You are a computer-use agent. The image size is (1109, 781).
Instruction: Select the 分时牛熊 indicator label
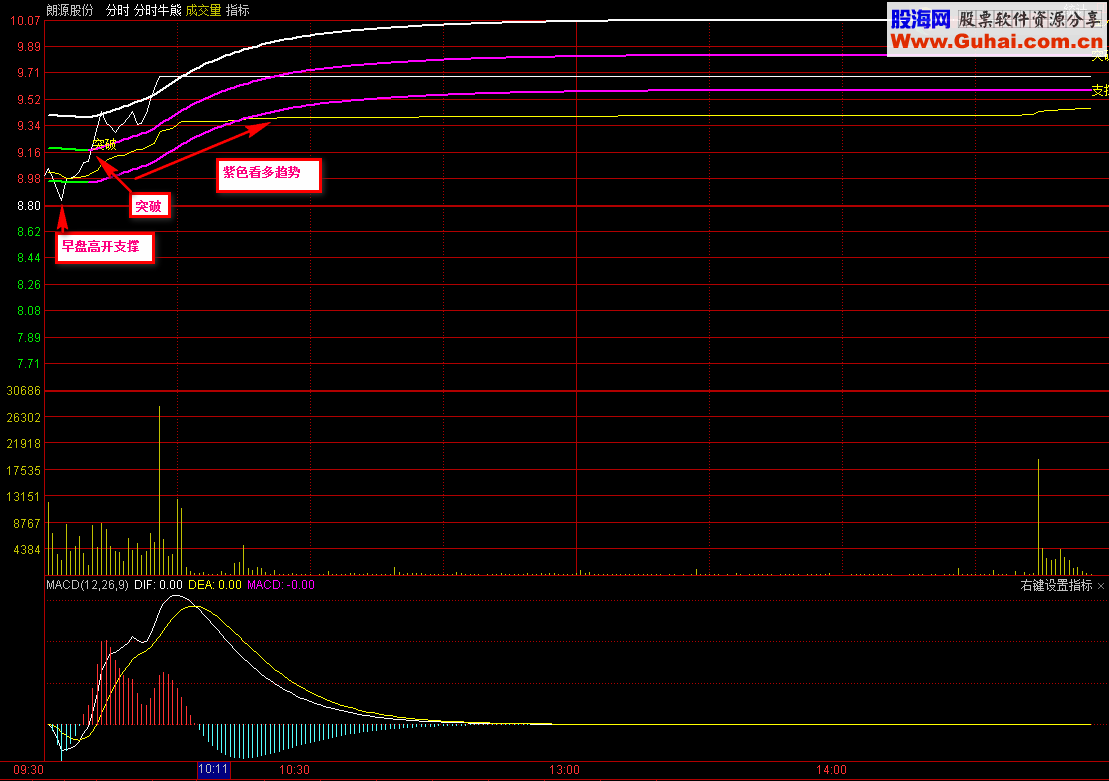(x=158, y=11)
